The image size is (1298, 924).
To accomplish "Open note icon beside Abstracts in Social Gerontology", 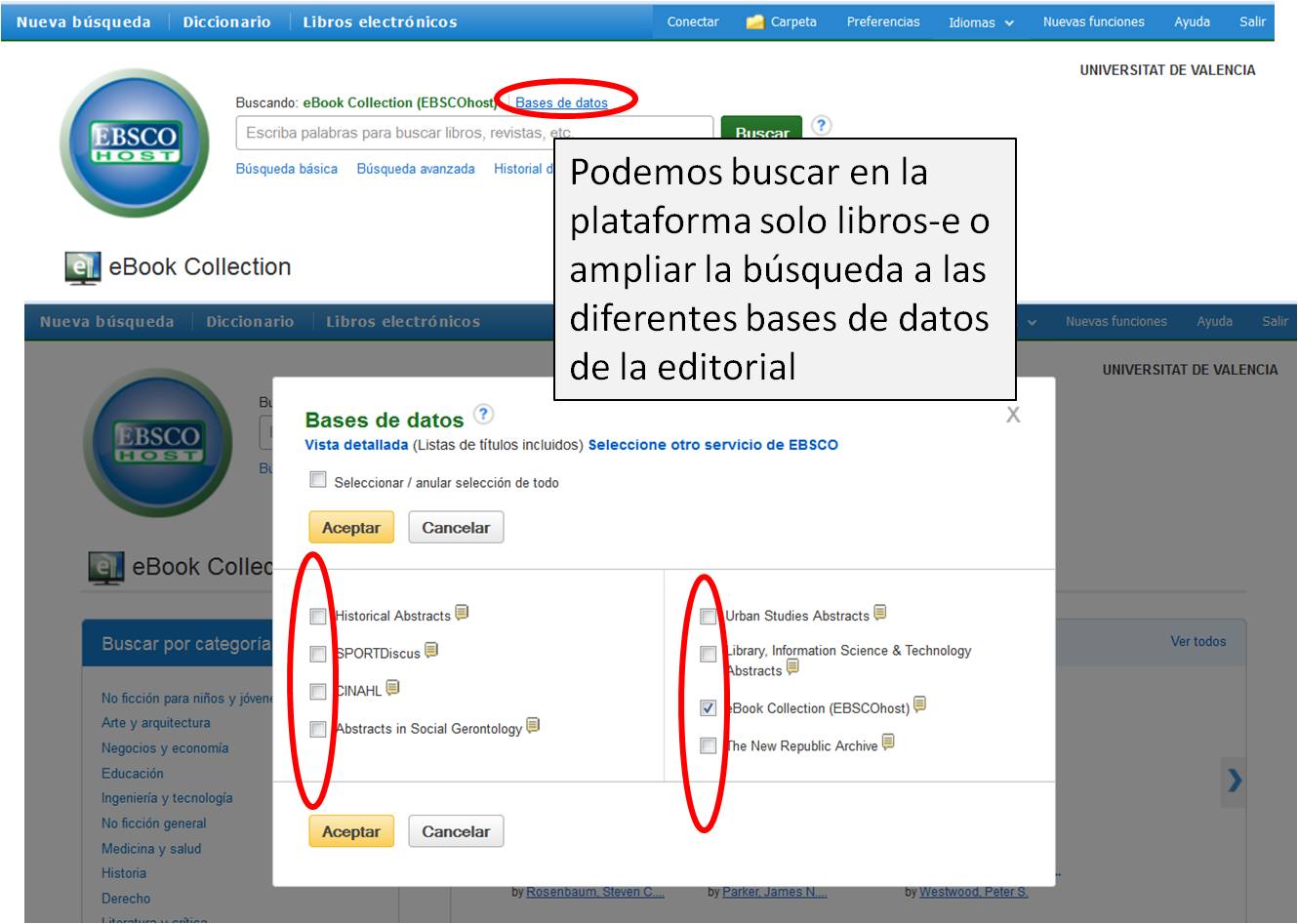I will pyautogui.click(x=533, y=725).
